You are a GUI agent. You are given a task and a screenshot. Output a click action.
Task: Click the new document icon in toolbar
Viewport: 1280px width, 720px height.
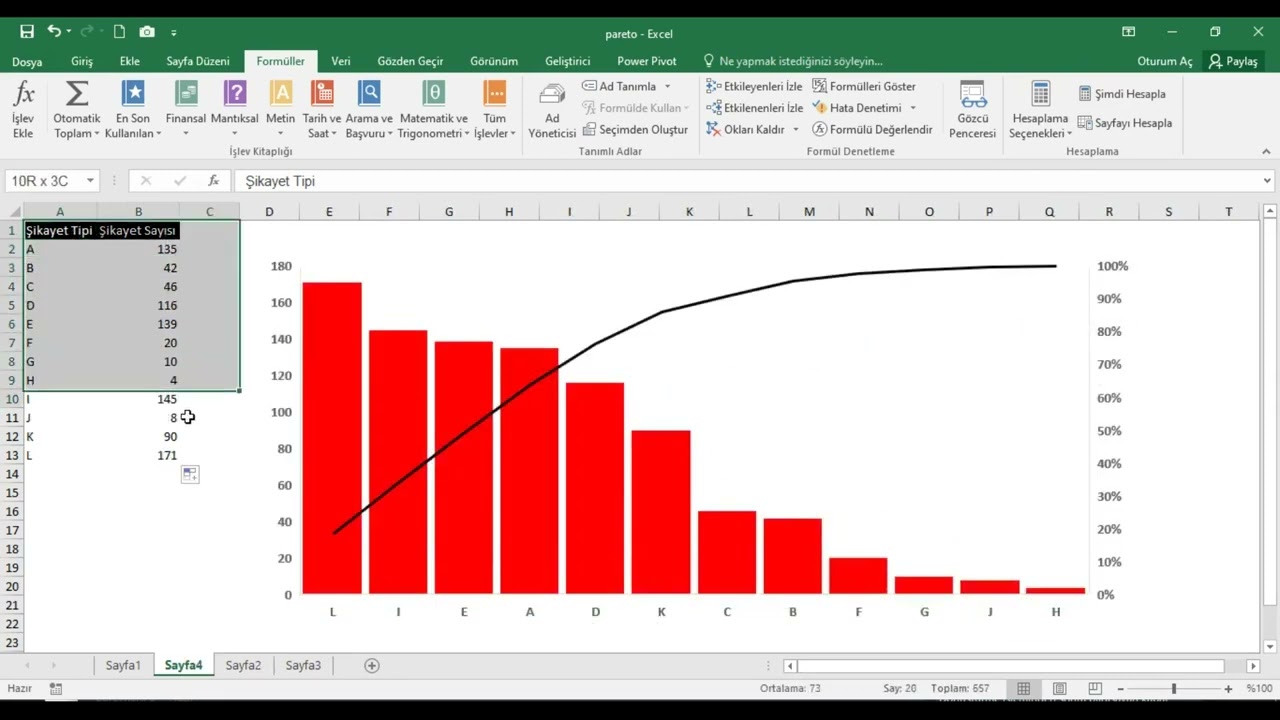pos(119,32)
